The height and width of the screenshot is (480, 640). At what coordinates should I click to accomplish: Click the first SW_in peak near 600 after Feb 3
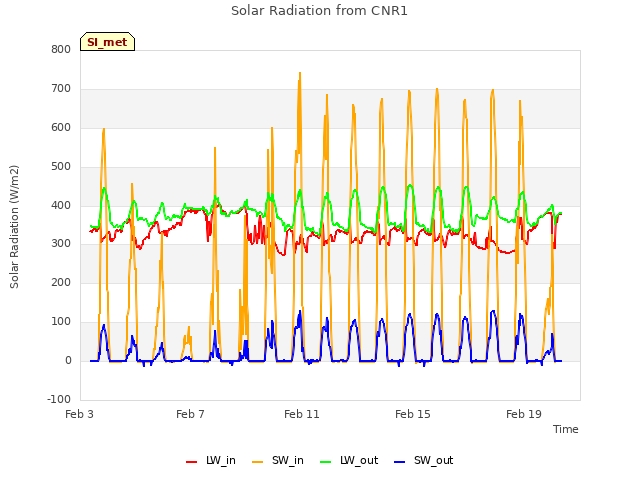click(104, 129)
